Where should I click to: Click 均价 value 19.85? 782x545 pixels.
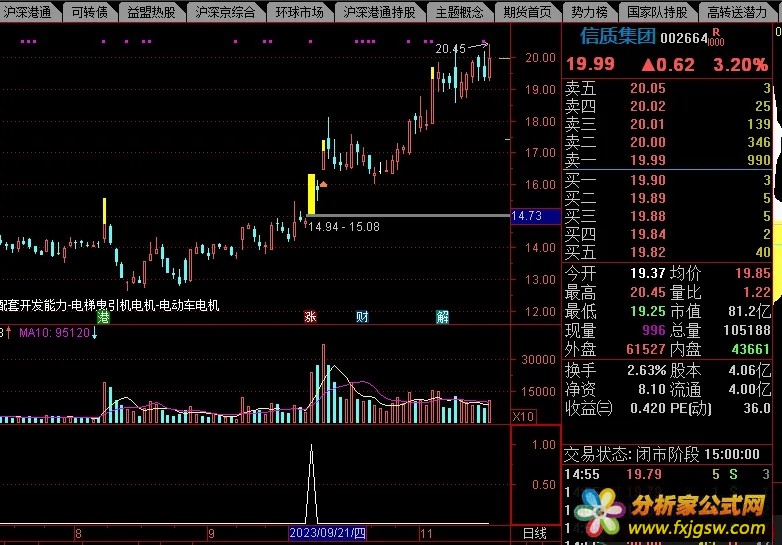pyautogui.click(x=753, y=273)
